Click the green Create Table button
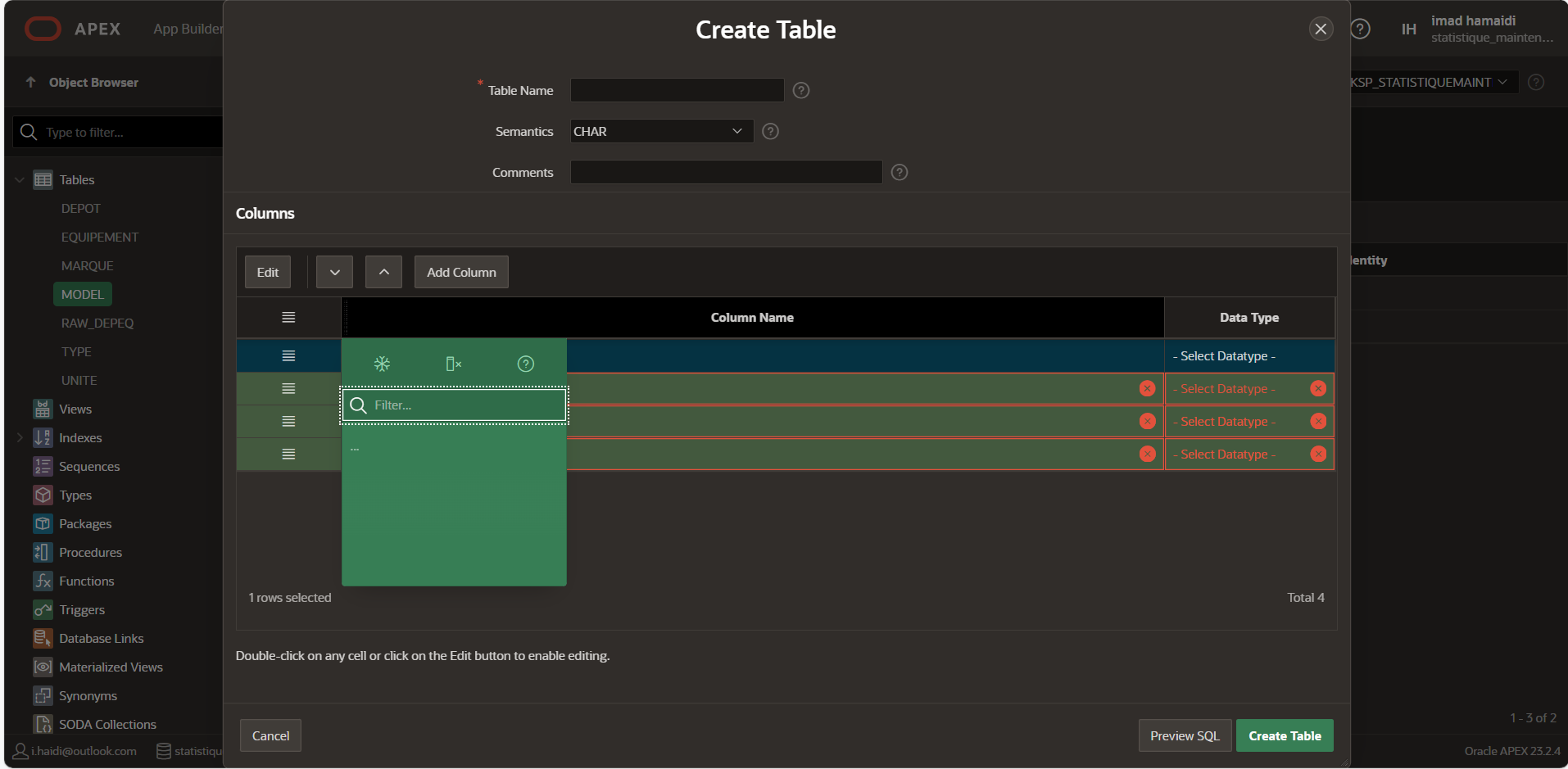The height and width of the screenshot is (769, 1568). click(1284, 736)
